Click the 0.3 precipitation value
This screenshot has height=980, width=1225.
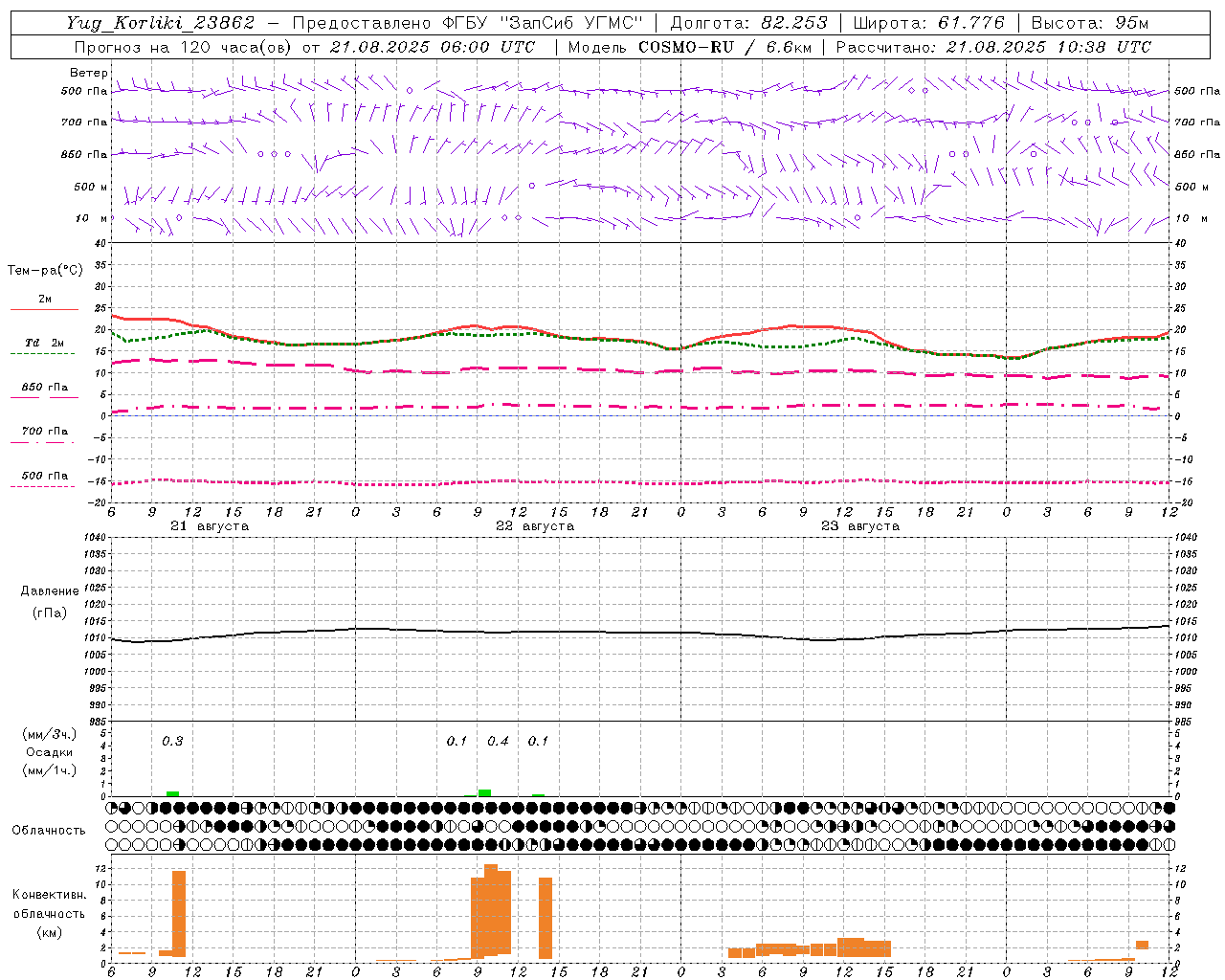(172, 741)
